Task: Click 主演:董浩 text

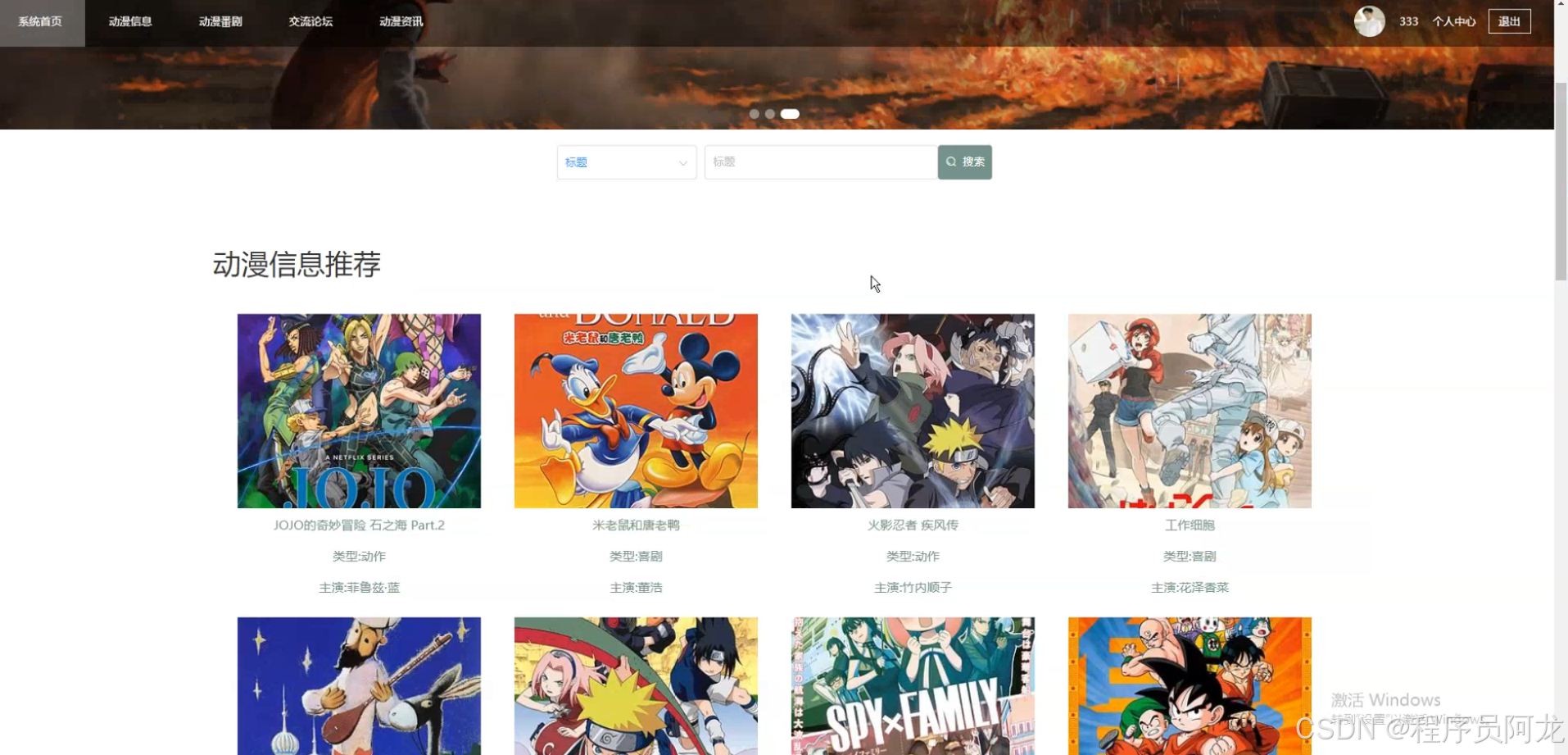Action: click(x=636, y=588)
